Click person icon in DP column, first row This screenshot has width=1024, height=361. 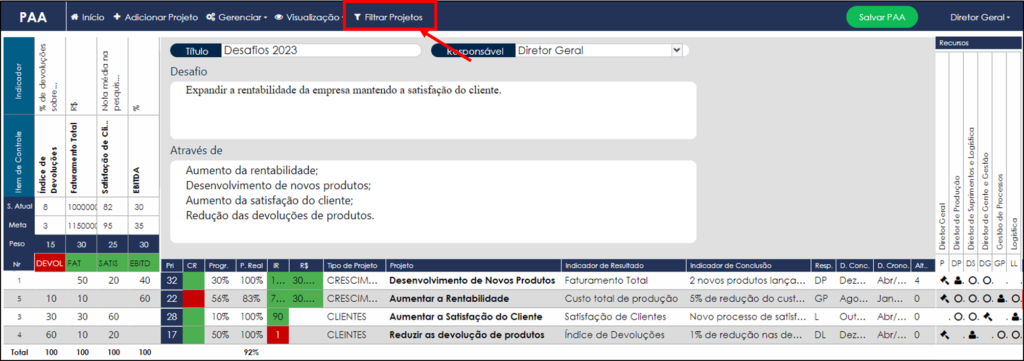[958, 281]
